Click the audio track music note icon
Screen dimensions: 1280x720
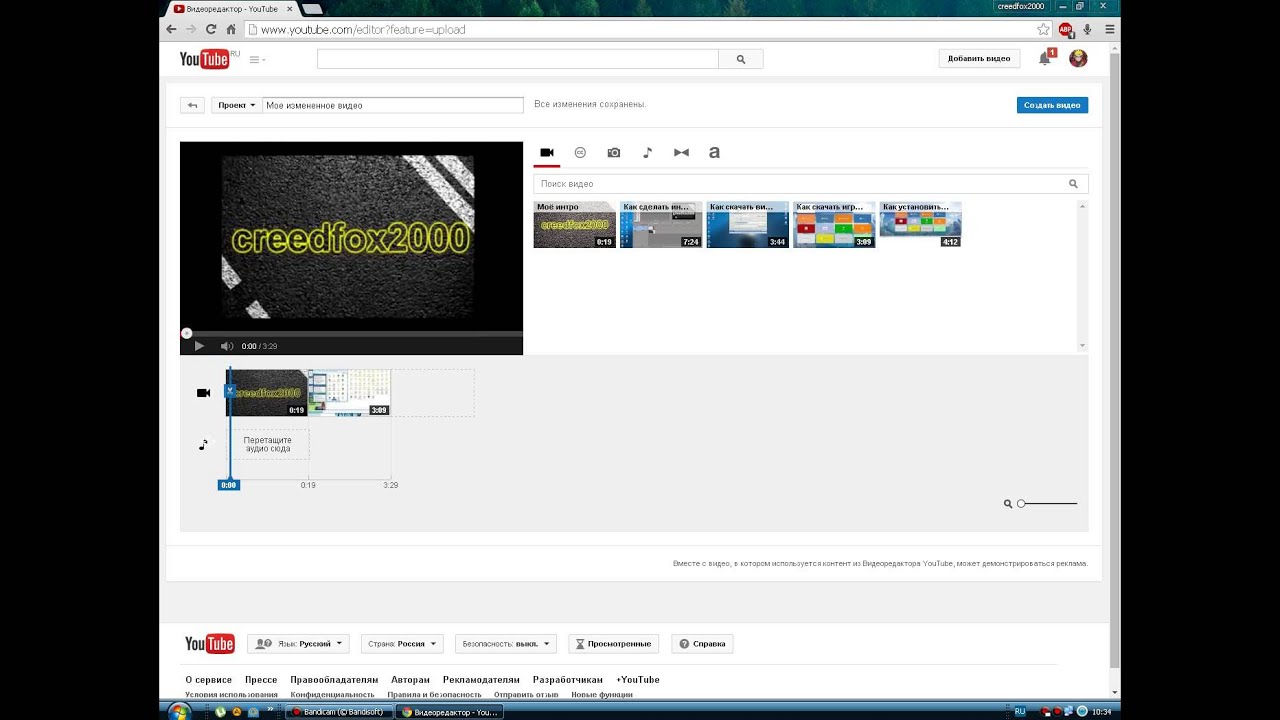[203, 445]
